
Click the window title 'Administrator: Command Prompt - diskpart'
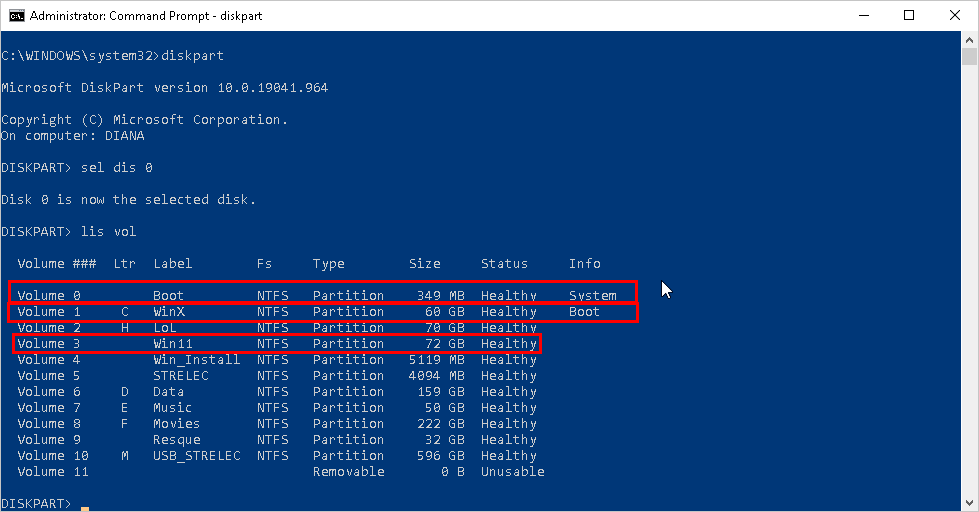tap(146, 16)
